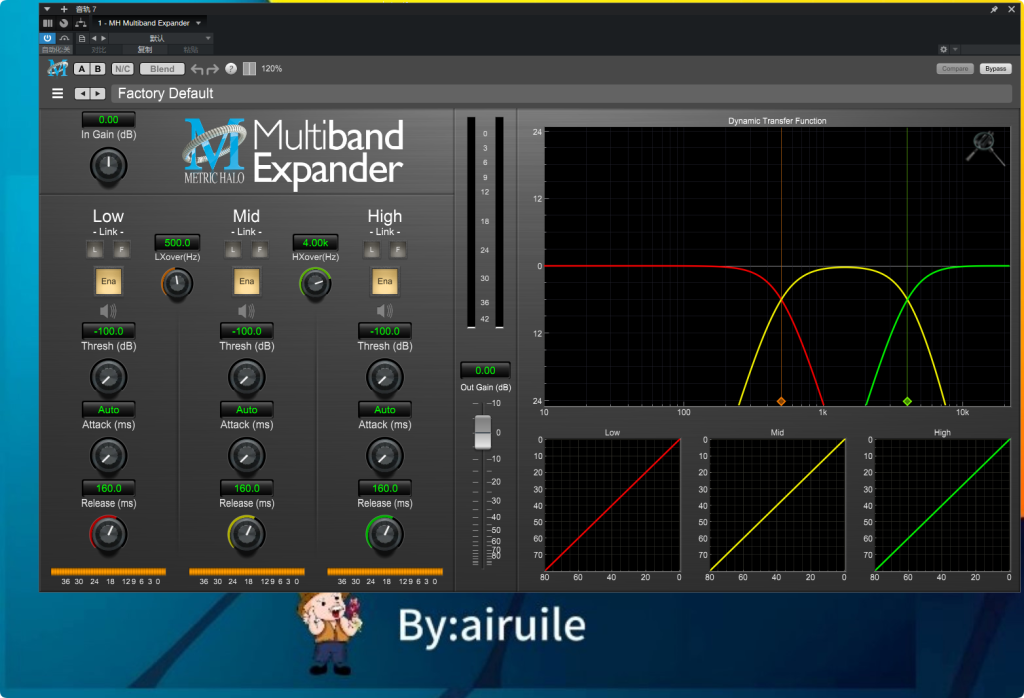The image size is (1024, 698).
Task: Click the Out Gain fader handle
Action: pyautogui.click(x=483, y=432)
